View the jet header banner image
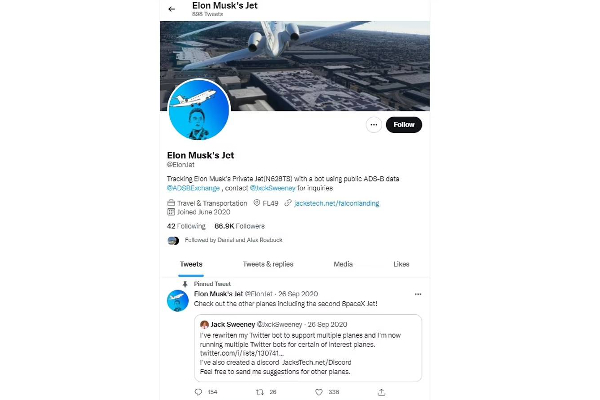 [x=295, y=66]
